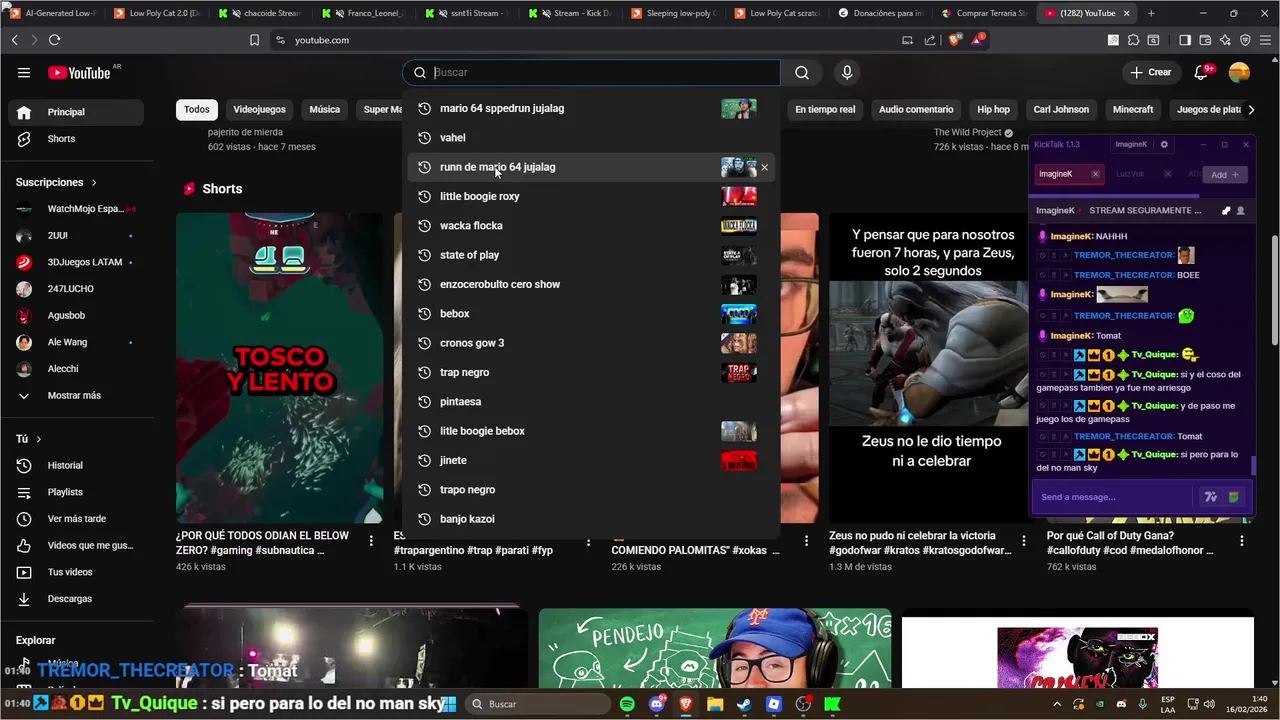The height and width of the screenshot is (720, 1280).
Task: Open the Brave VPN shield icon
Action: pos(1245,40)
